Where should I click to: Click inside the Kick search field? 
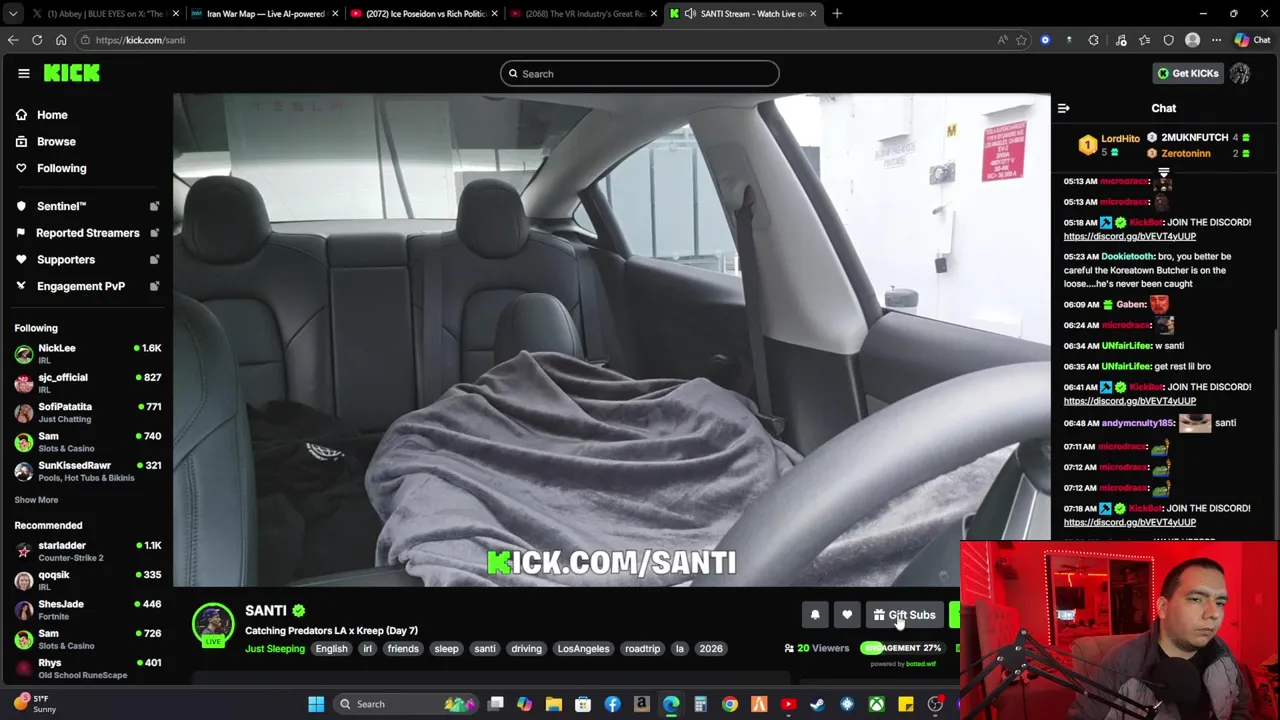[640, 74]
